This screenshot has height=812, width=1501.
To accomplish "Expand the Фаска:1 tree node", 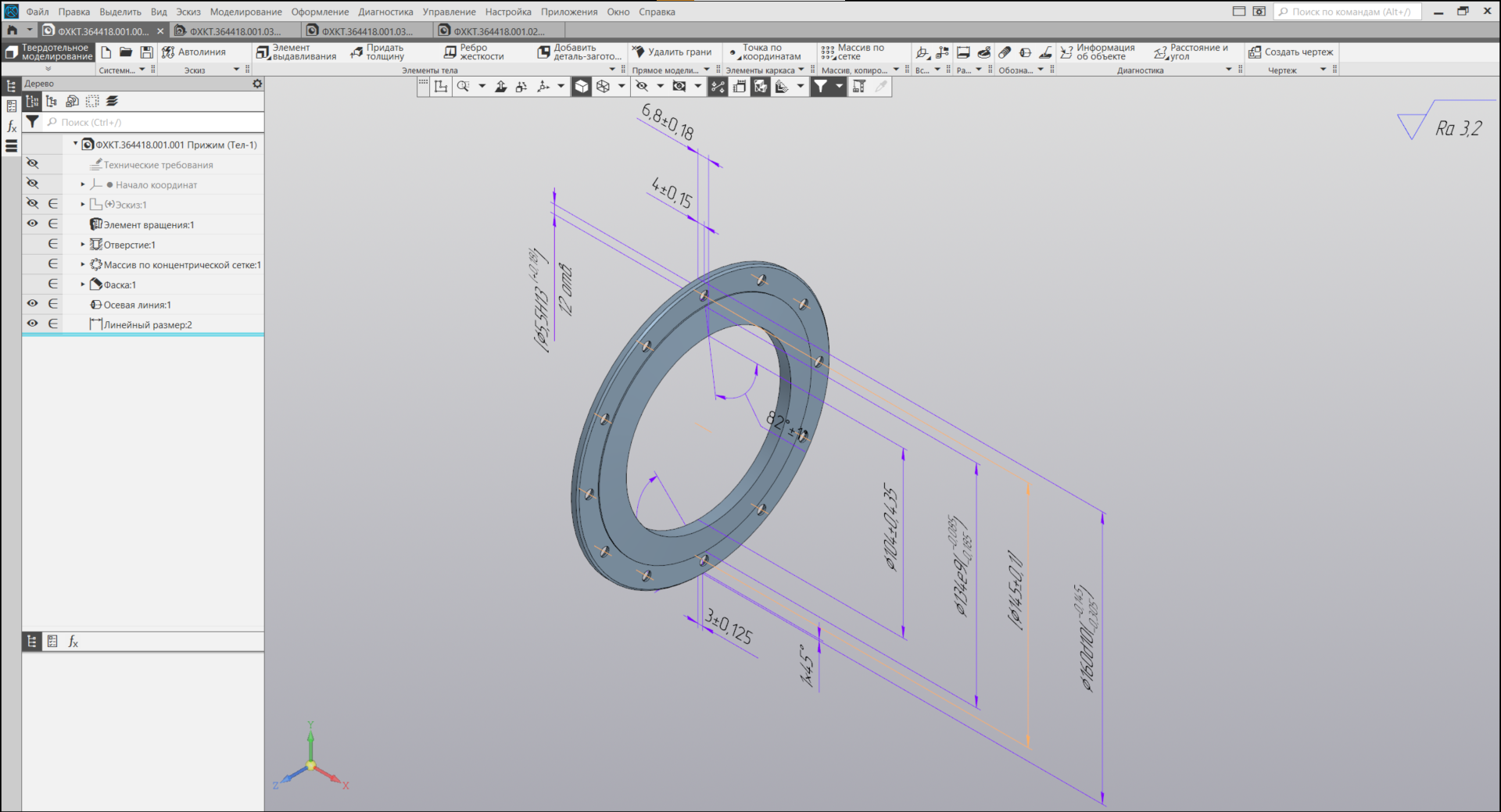I will (83, 284).
